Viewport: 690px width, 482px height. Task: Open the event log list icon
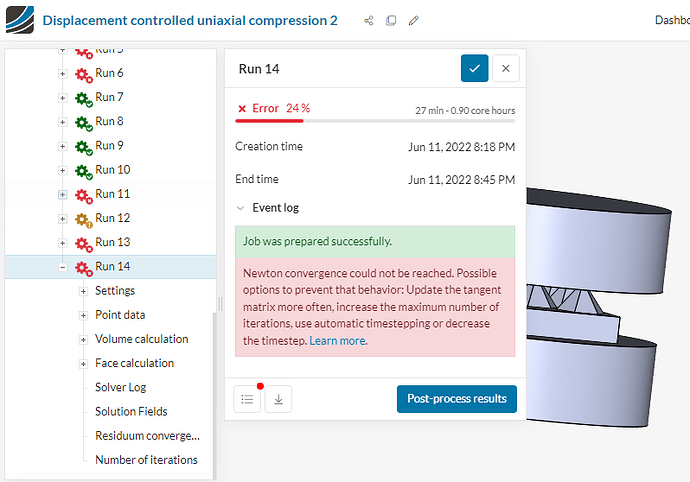coord(248,398)
